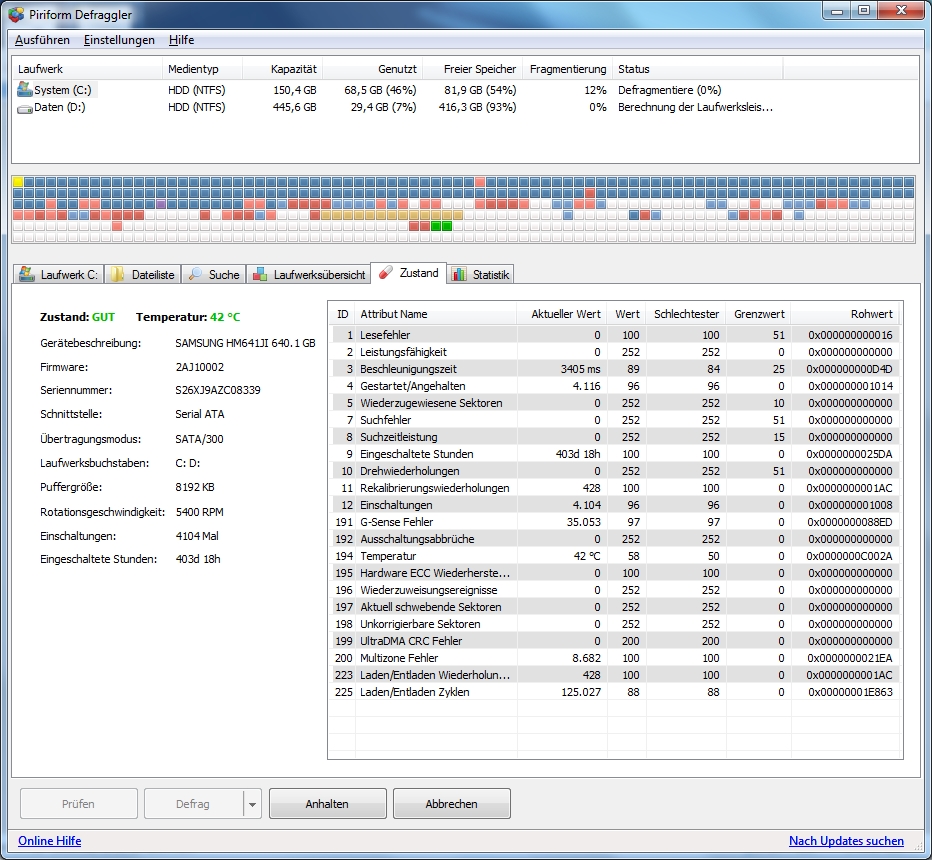This screenshot has width=932, height=860.
Task: Select the G-Sense Fehler row
Action: [x=615, y=522]
